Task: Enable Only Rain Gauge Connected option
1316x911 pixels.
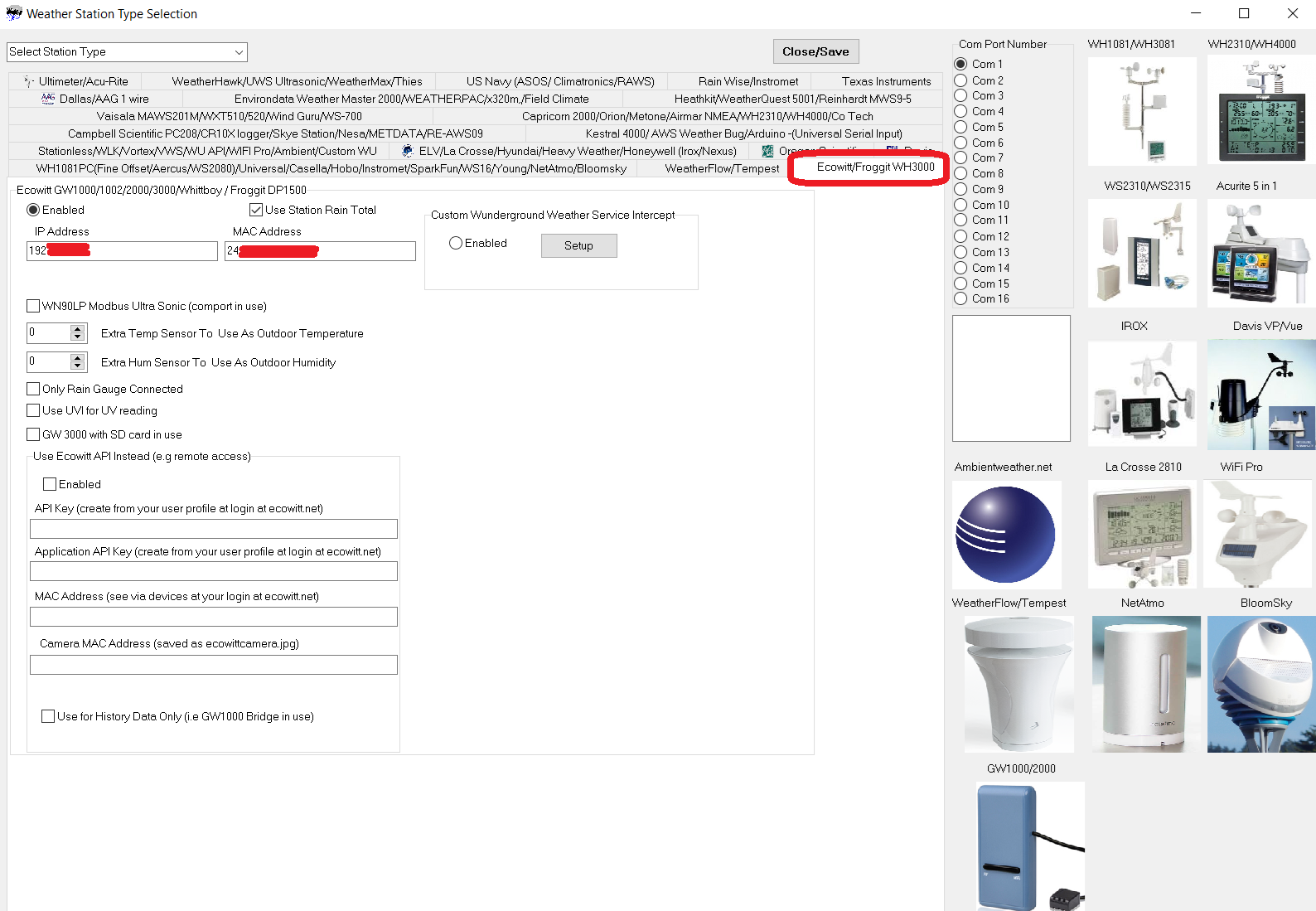Action: pos(34,389)
